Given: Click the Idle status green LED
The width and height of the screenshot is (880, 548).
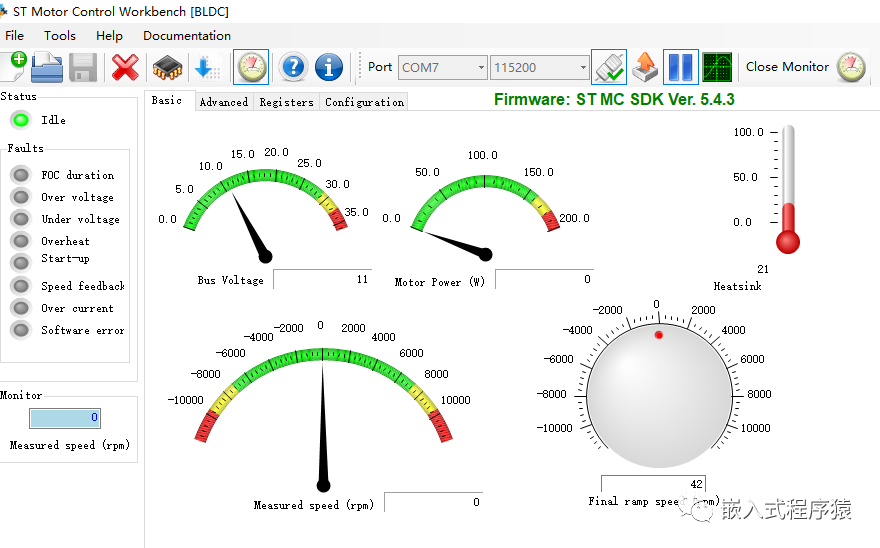Looking at the screenshot, I should tap(21, 120).
